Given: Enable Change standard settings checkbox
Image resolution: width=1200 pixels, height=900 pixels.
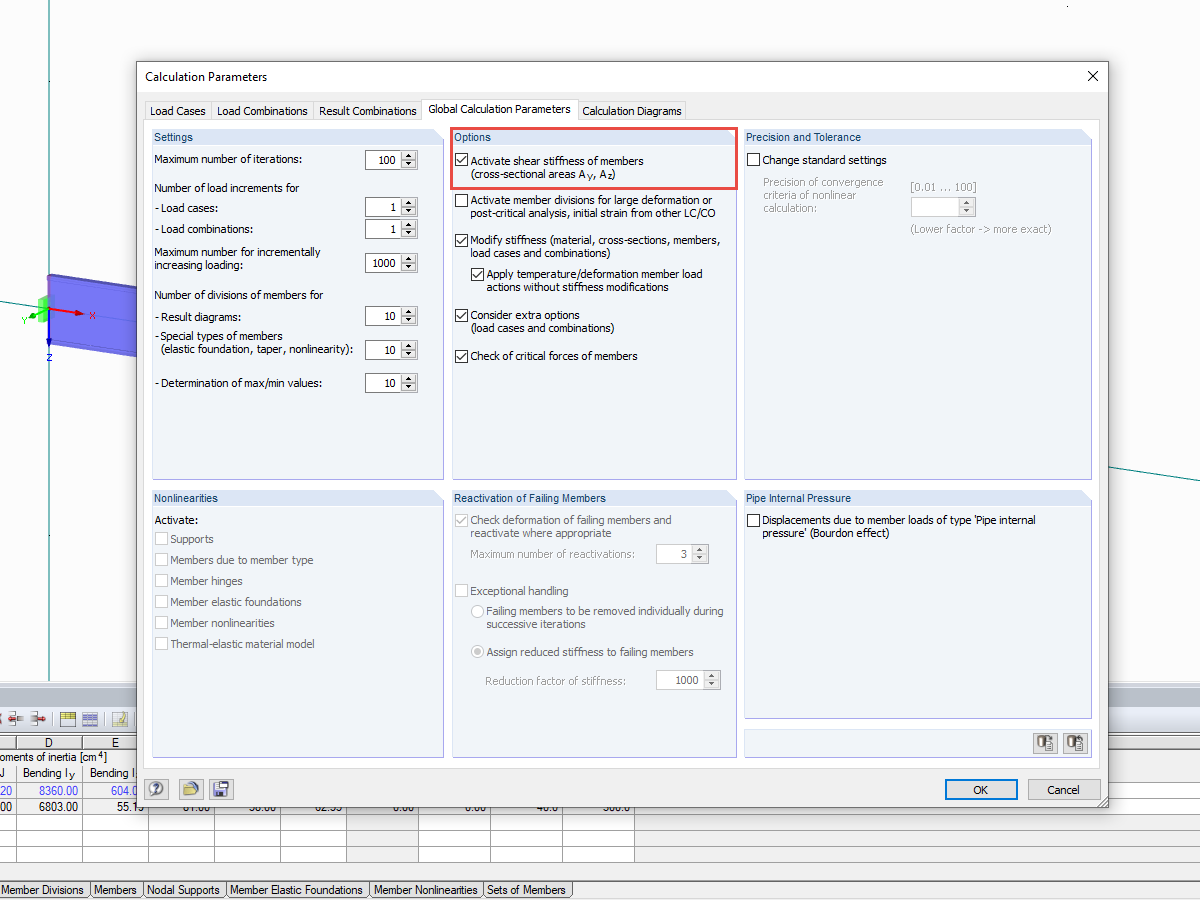Looking at the screenshot, I should click(754, 160).
